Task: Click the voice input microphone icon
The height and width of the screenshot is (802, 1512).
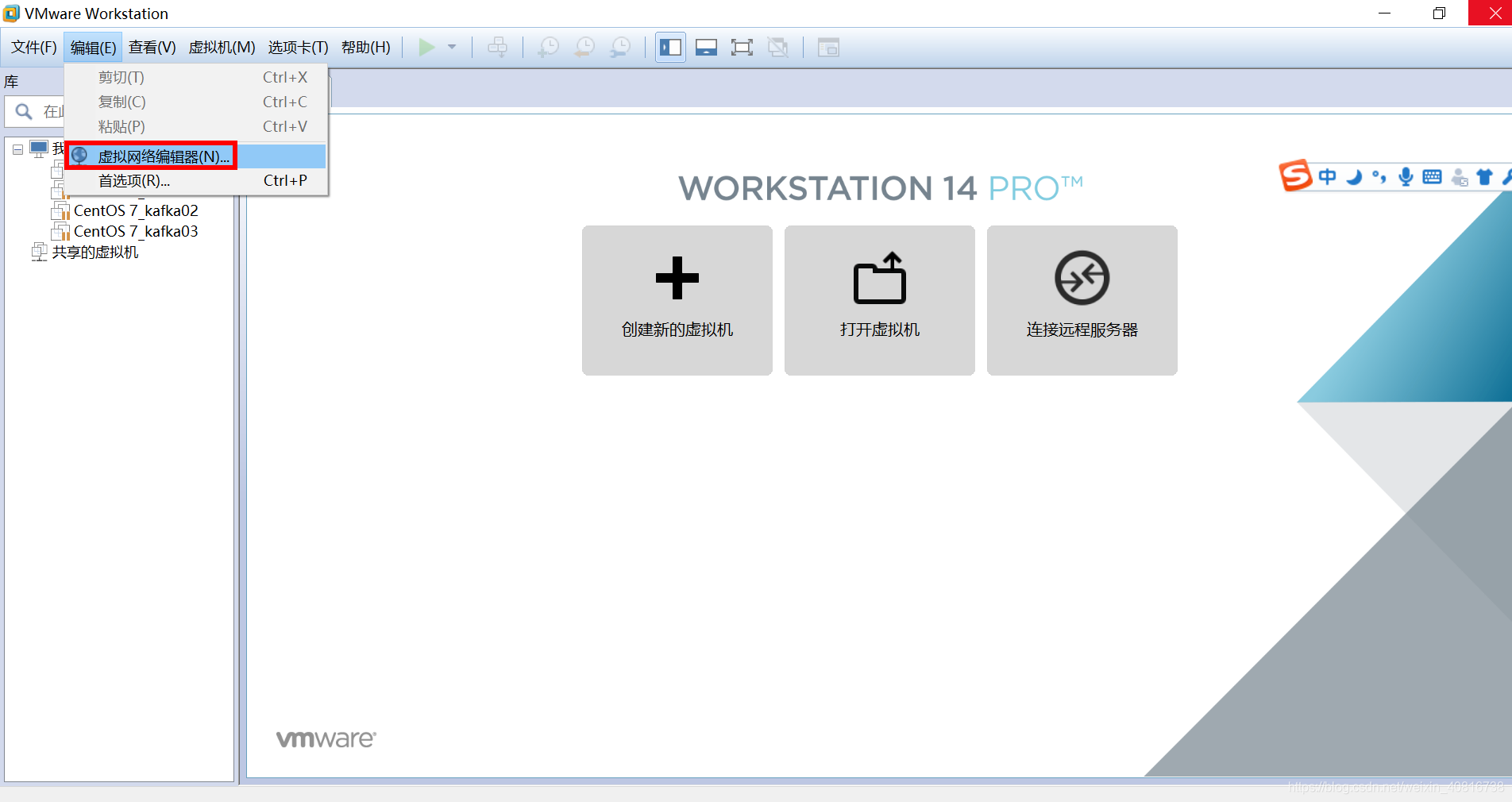Action: pyautogui.click(x=1406, y=176)
